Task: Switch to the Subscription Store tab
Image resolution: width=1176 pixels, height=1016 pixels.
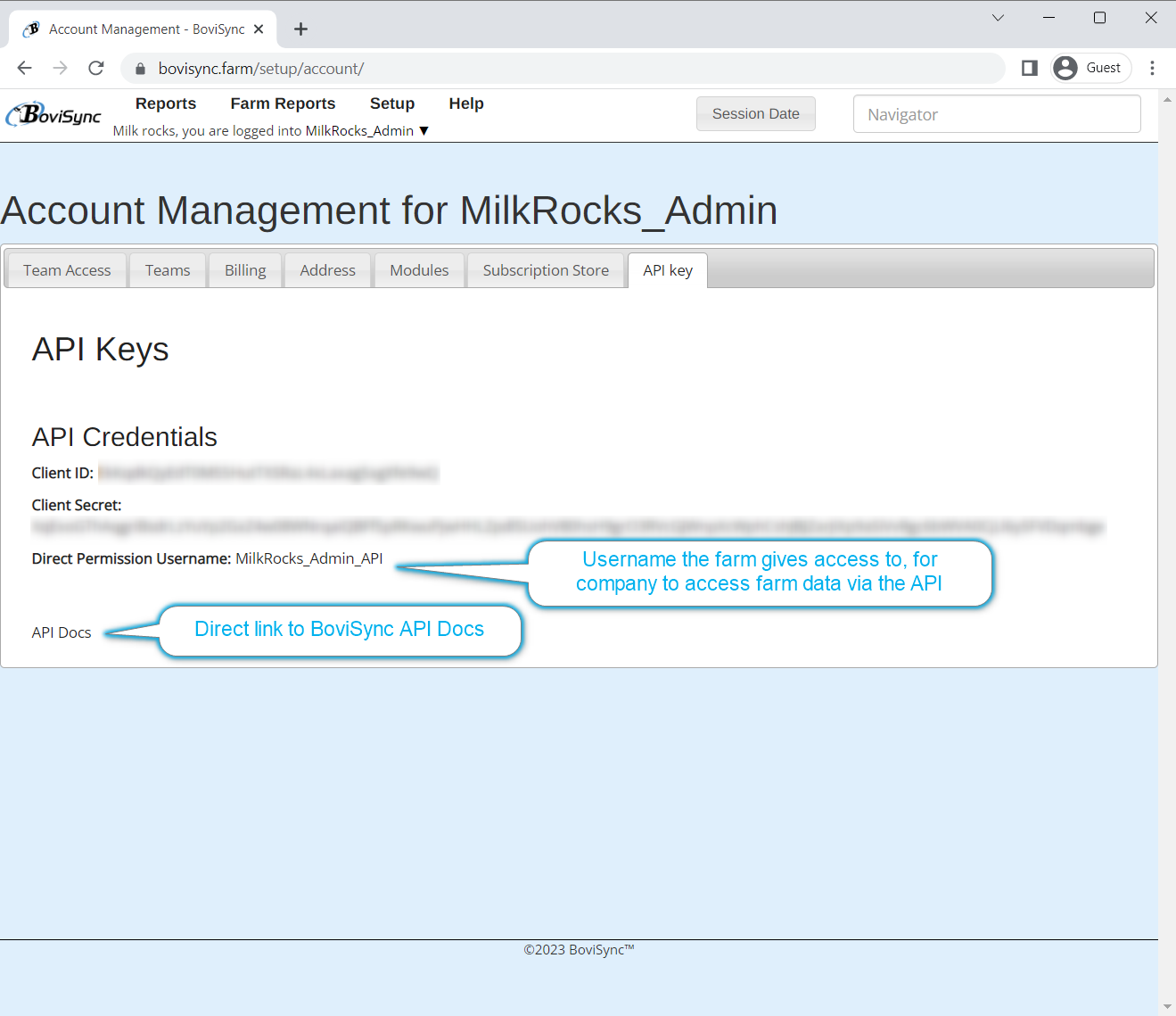Action: point(546,270)
